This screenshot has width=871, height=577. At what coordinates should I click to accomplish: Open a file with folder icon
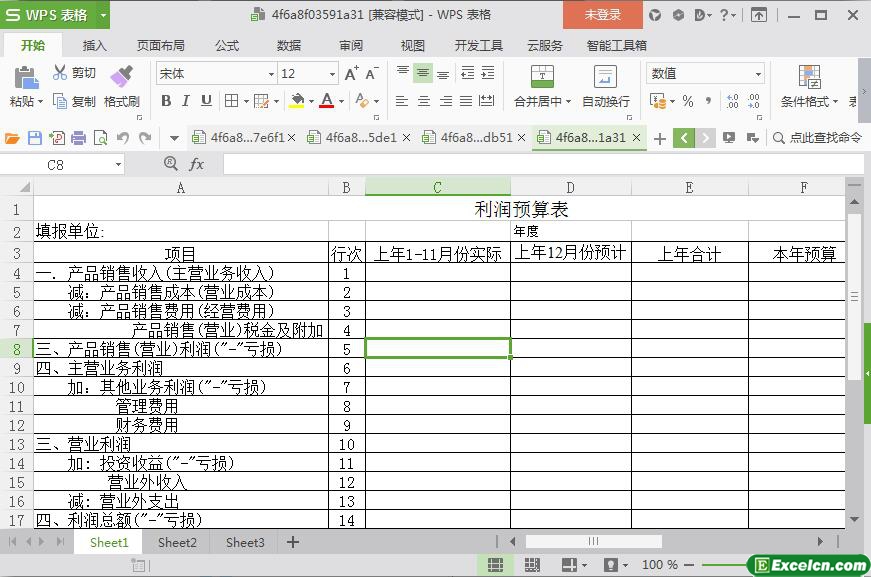point(12,138)
